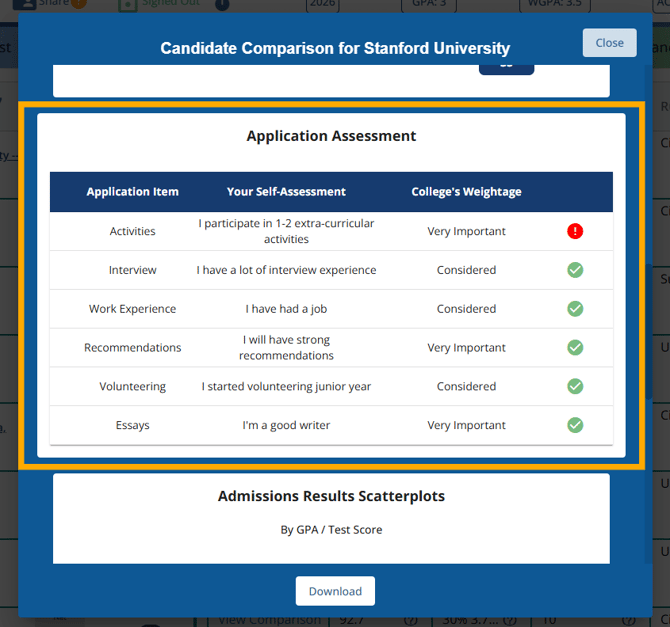Click the Essays row label
This screenshot has width=670, height=627.
[133, 425]
